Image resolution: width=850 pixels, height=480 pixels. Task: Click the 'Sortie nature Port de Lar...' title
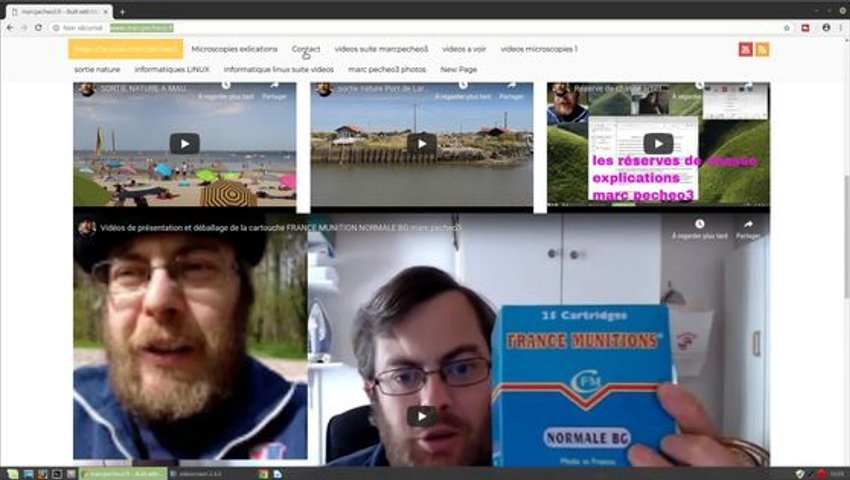pyautogui.click(x=381, y=88)
